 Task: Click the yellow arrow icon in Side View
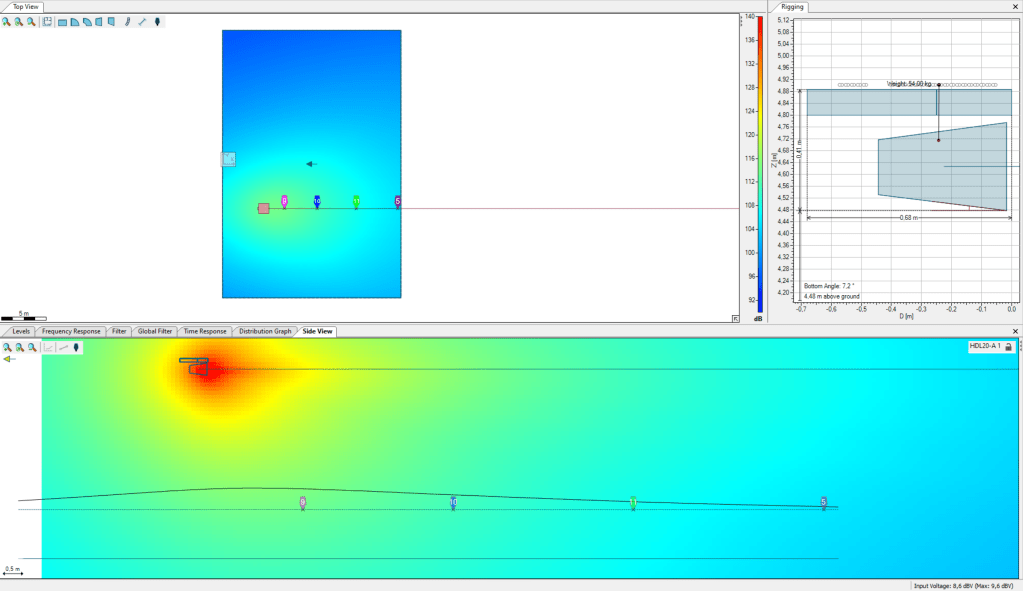9,360
